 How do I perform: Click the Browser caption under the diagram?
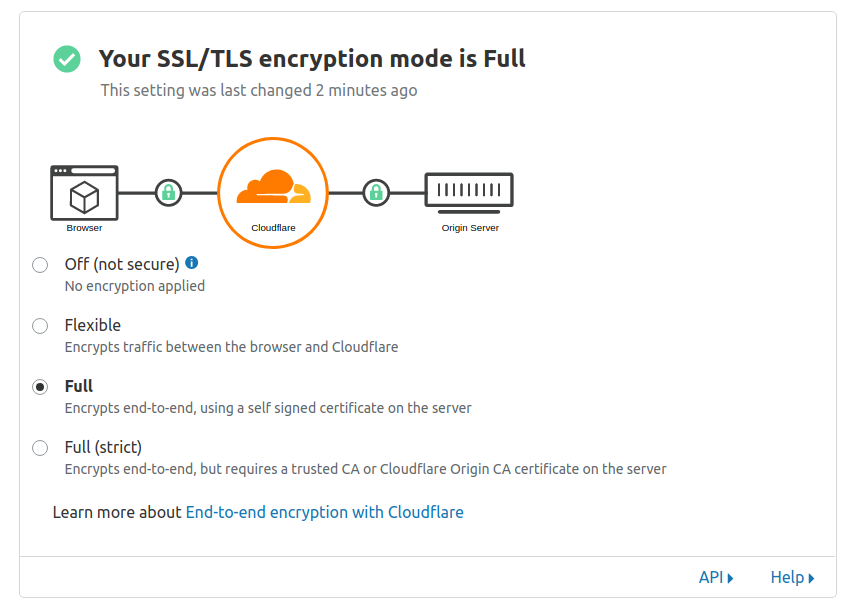84,227
